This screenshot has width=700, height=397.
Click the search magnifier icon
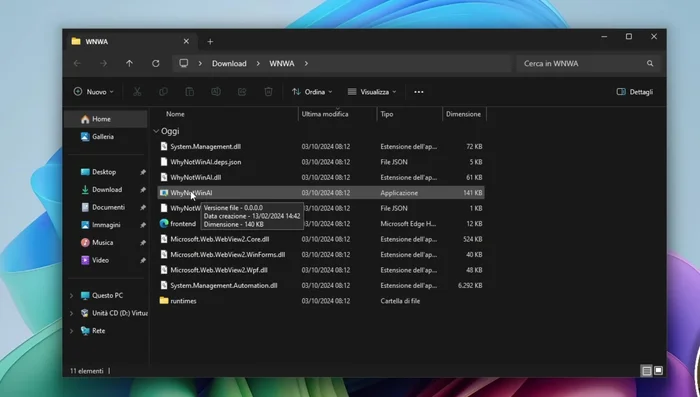pyautogui.click(x=650, y=63)
